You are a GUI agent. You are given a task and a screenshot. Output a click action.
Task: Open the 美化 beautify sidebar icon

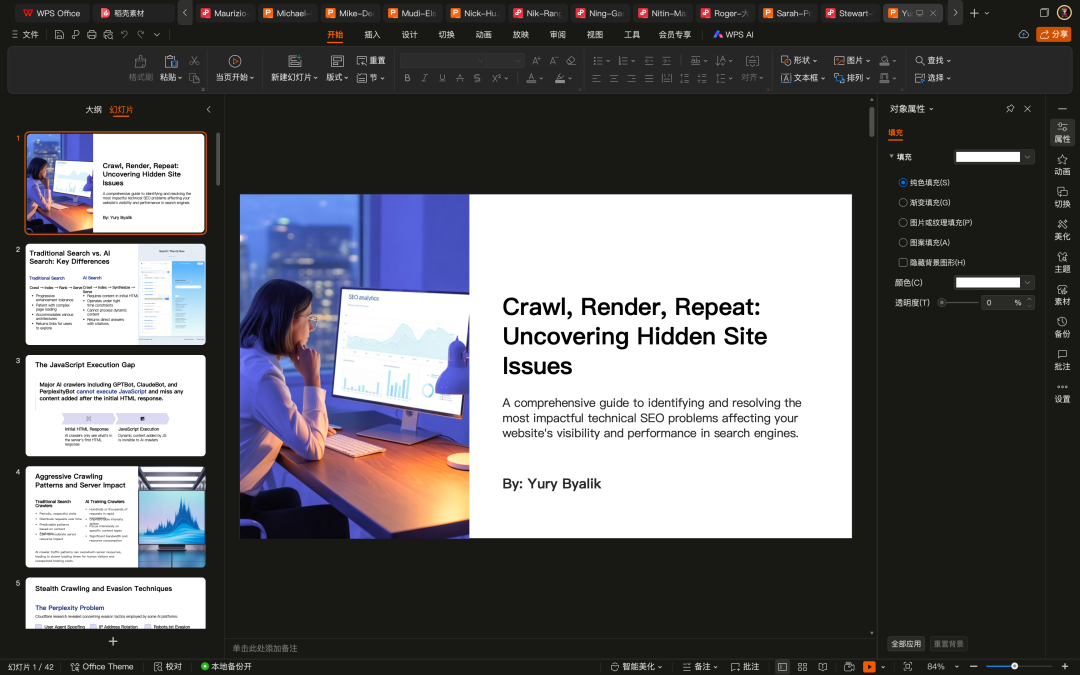click(x=1062, y=229)
